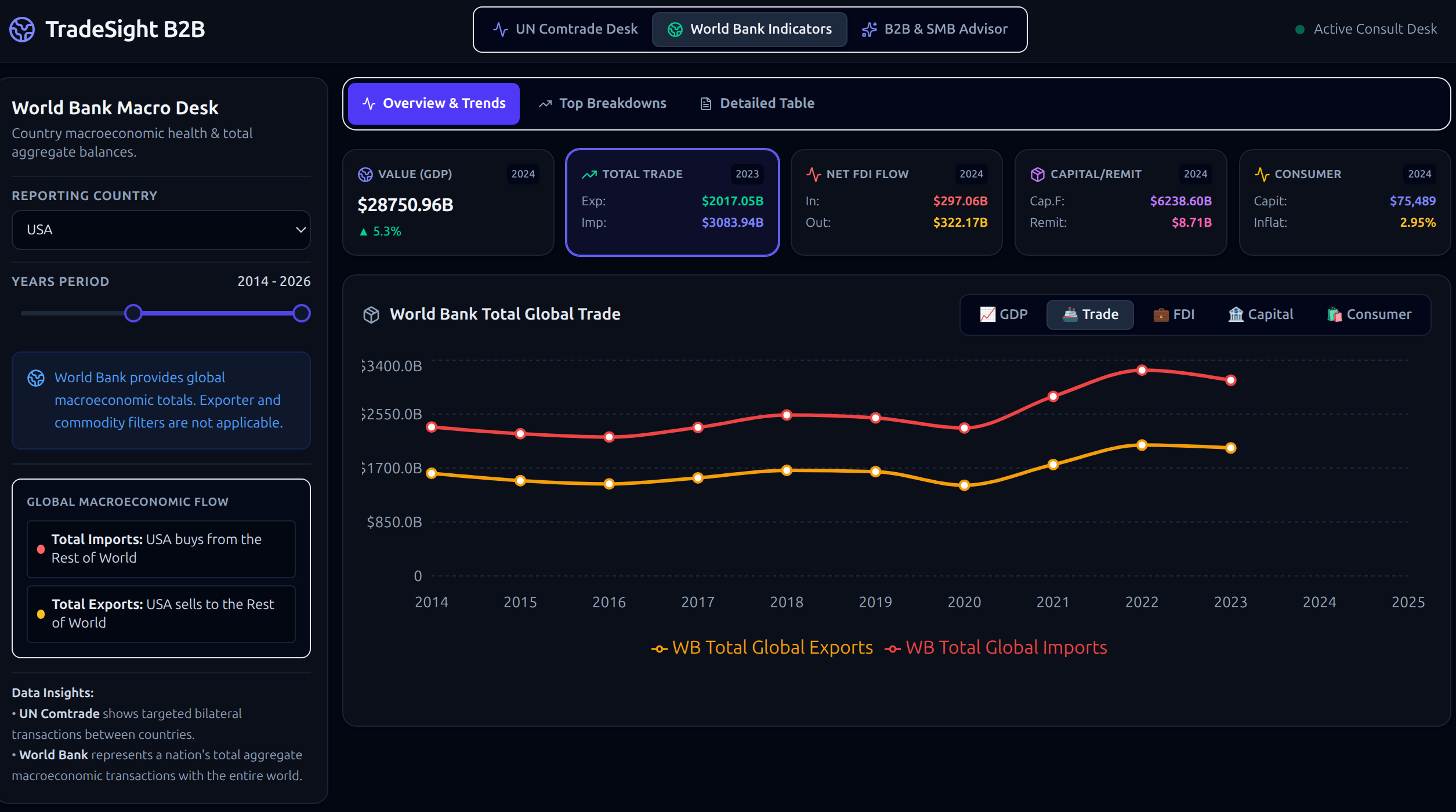Click the 2020 exports data point on chart
This screenshot has width=1456, height=812.
coord(964,485)
